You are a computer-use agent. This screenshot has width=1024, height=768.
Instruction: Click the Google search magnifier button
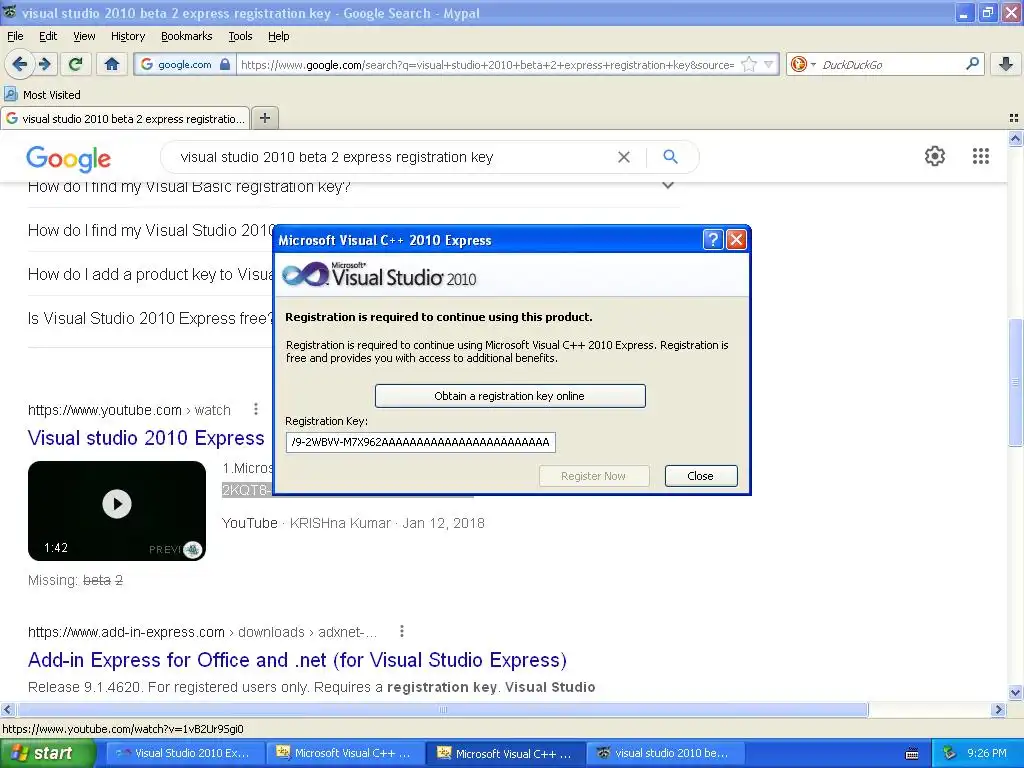(670, 157)
